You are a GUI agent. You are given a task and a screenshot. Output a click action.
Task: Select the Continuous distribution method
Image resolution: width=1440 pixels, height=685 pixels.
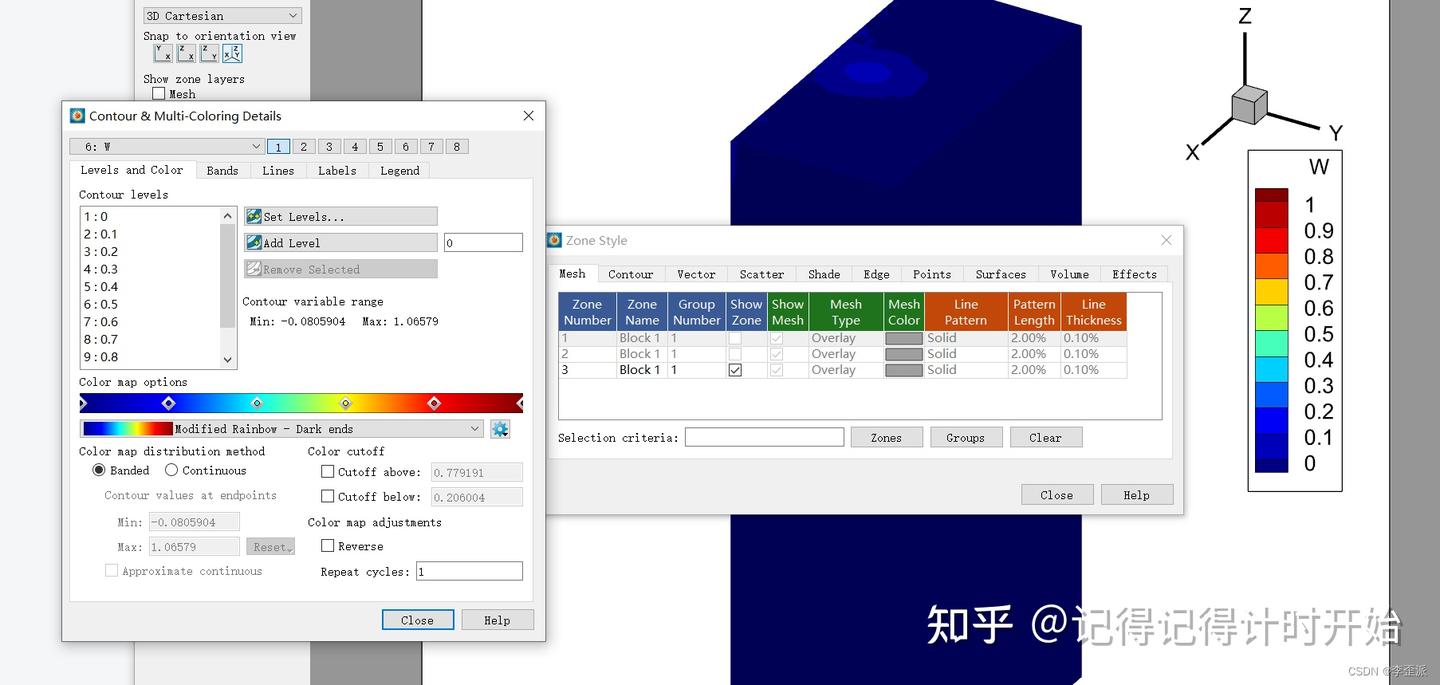171,470
